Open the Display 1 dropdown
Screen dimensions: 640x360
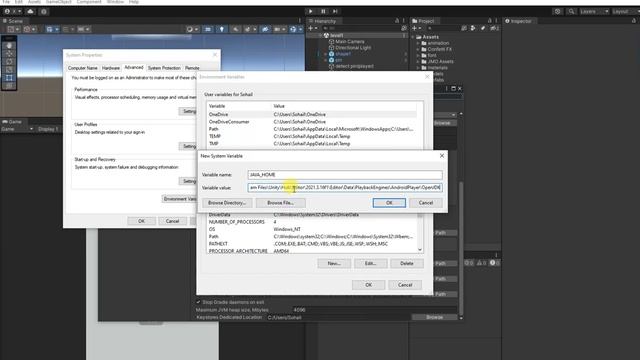tap(48, 129)
